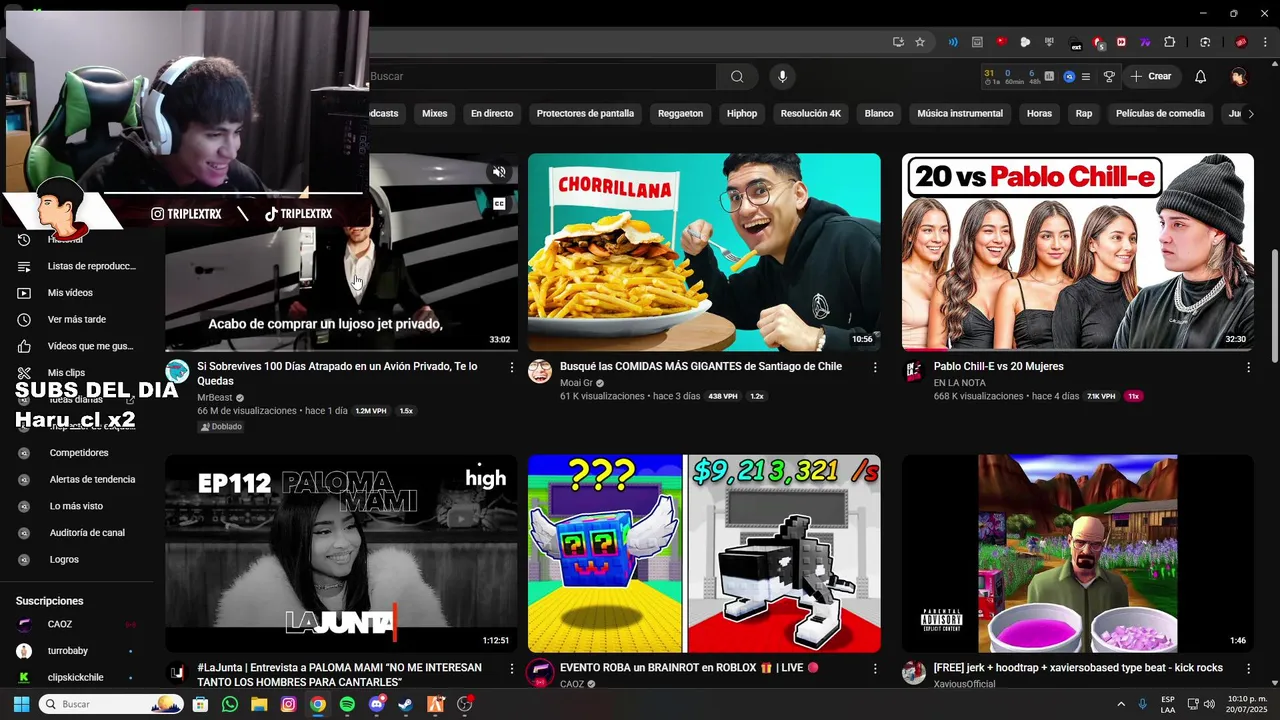
Task: Open Vídeos que me gustan thumbs-up item
Action: (78, 346)
